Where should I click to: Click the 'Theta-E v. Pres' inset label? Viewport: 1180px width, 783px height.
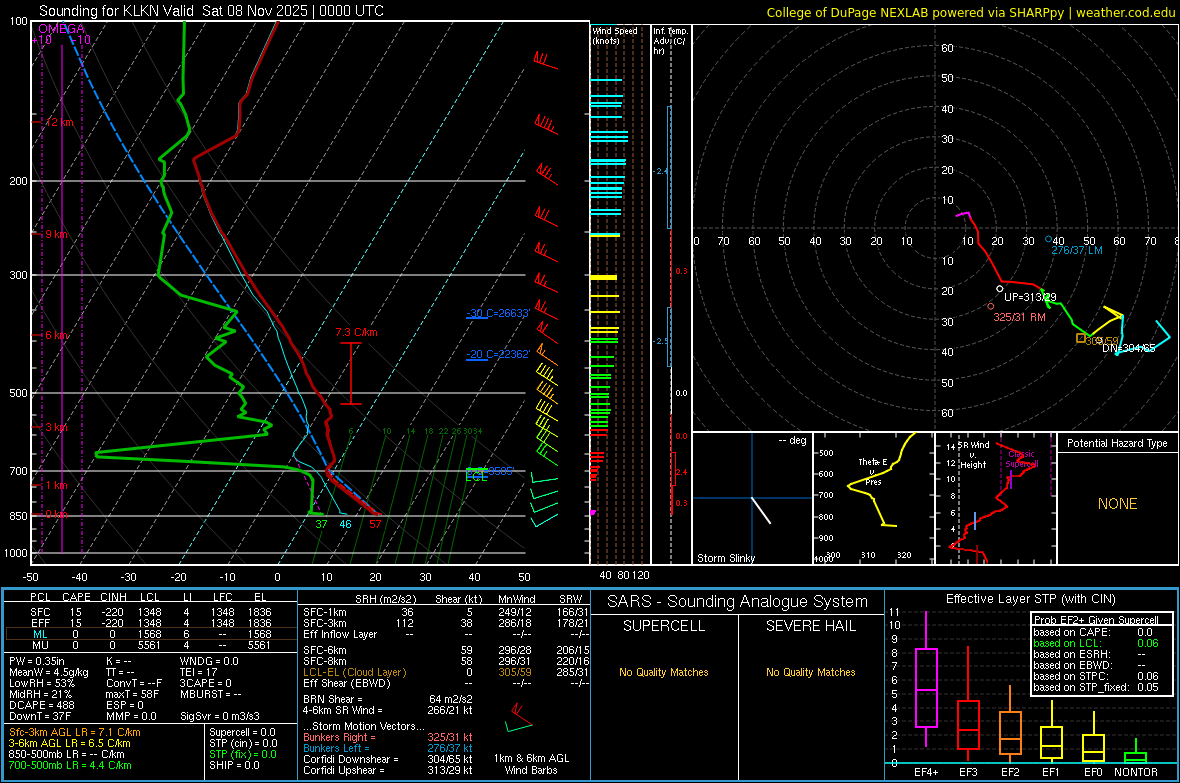873,471
